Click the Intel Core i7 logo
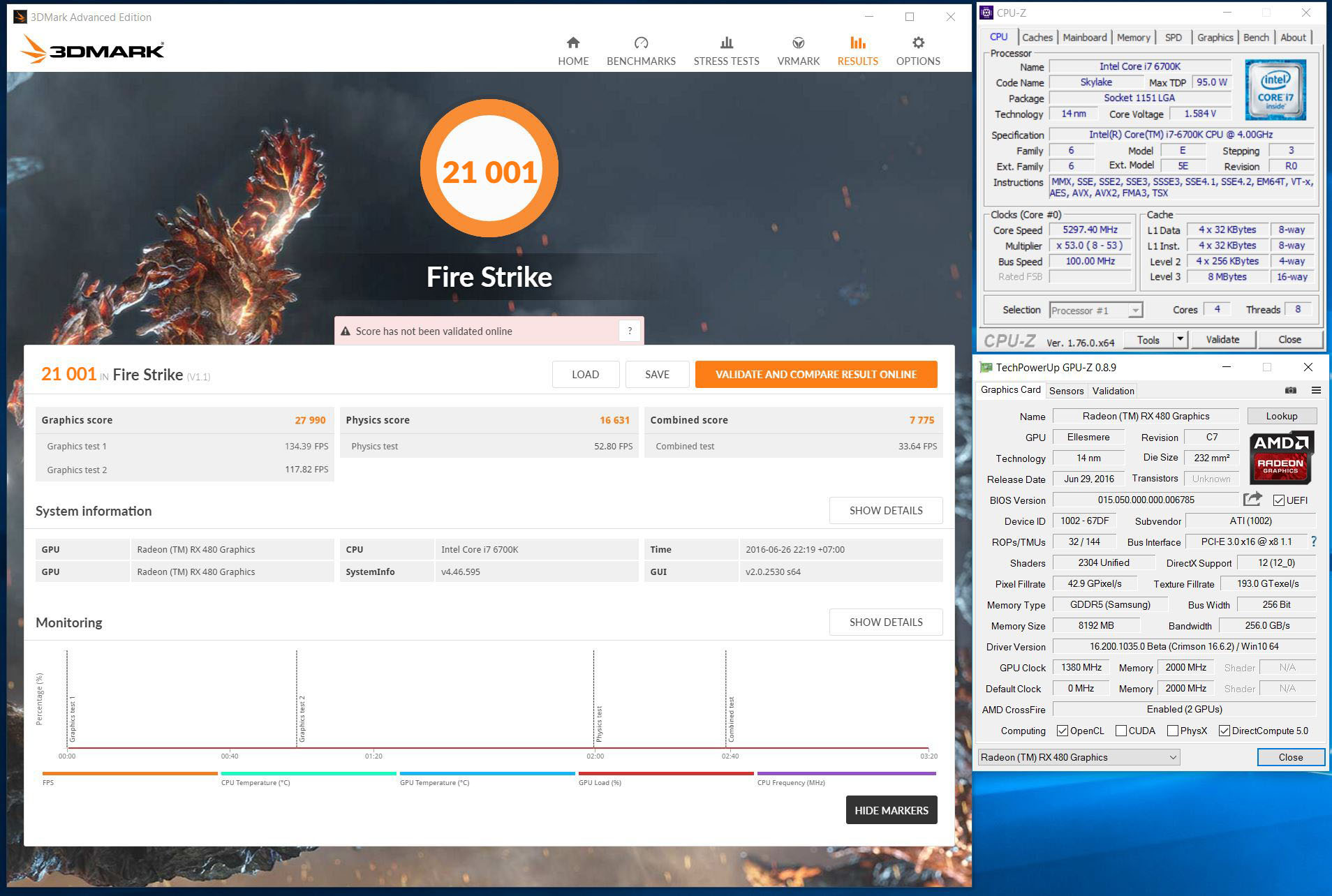 pos(1275,89)
